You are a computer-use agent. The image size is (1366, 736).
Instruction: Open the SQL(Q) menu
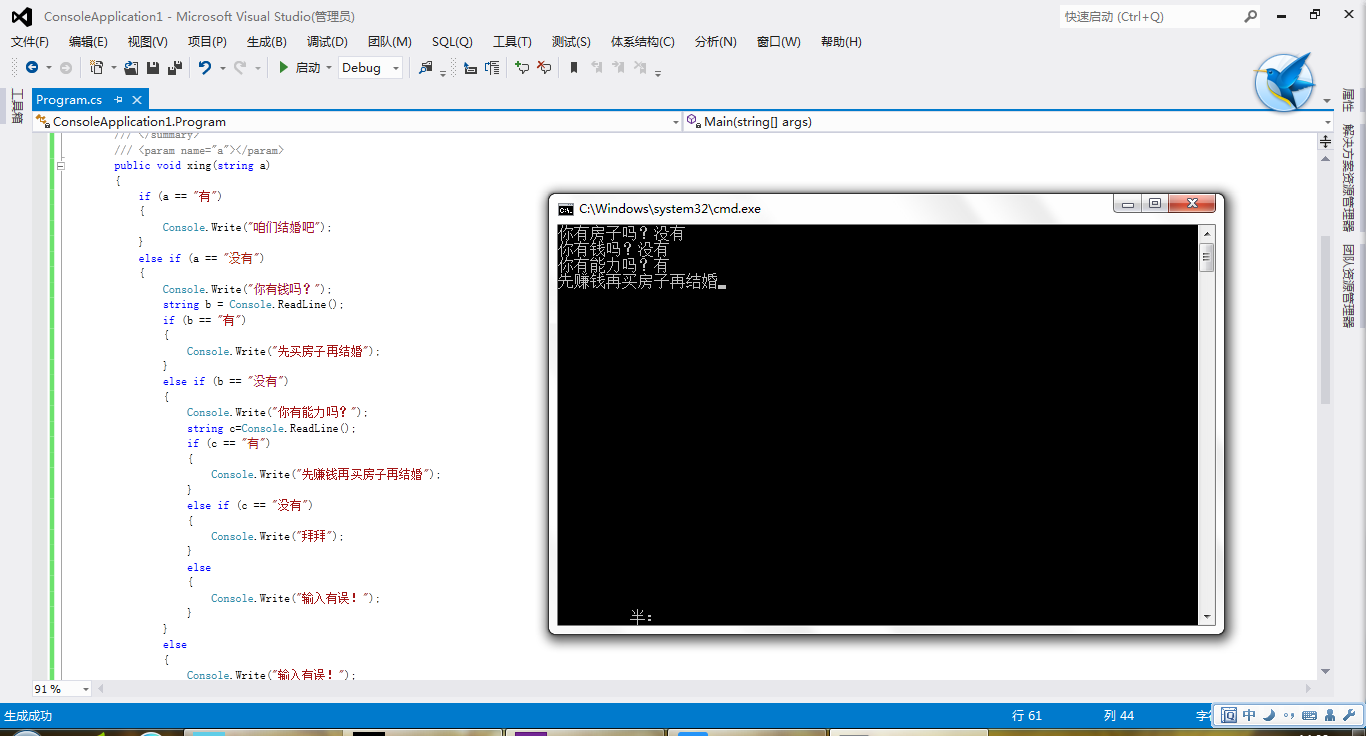click(452, 41)
